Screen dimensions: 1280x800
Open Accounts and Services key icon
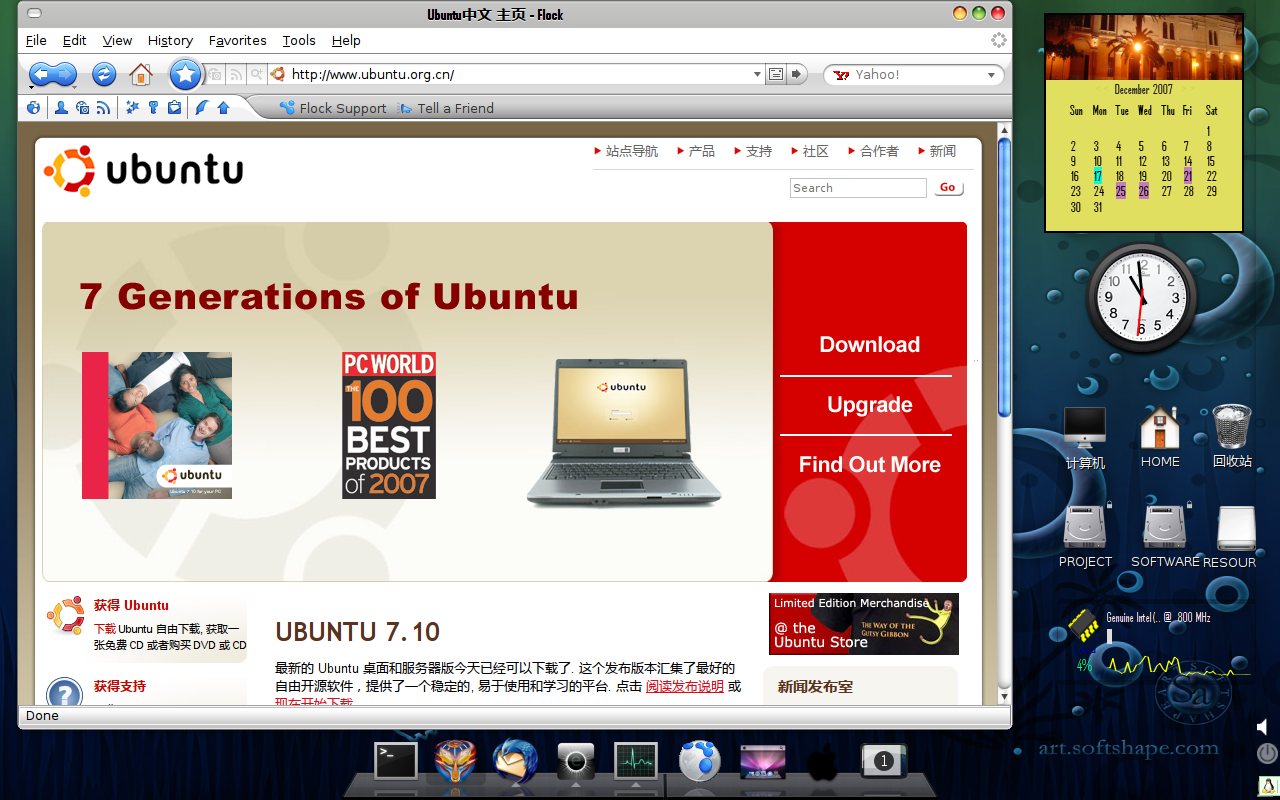(153, 108)
